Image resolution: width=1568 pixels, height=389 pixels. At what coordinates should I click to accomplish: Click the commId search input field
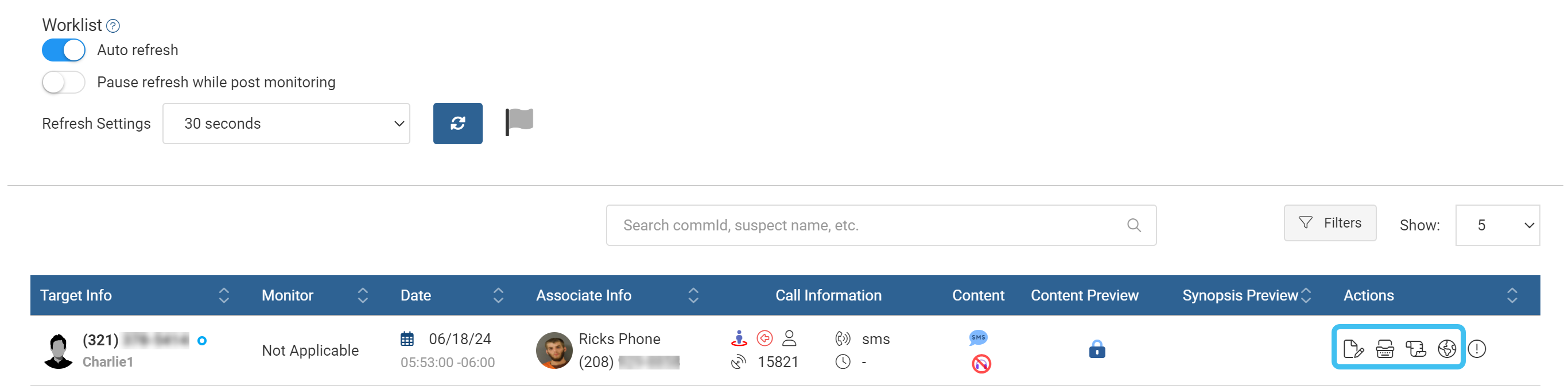pos(871,226)
